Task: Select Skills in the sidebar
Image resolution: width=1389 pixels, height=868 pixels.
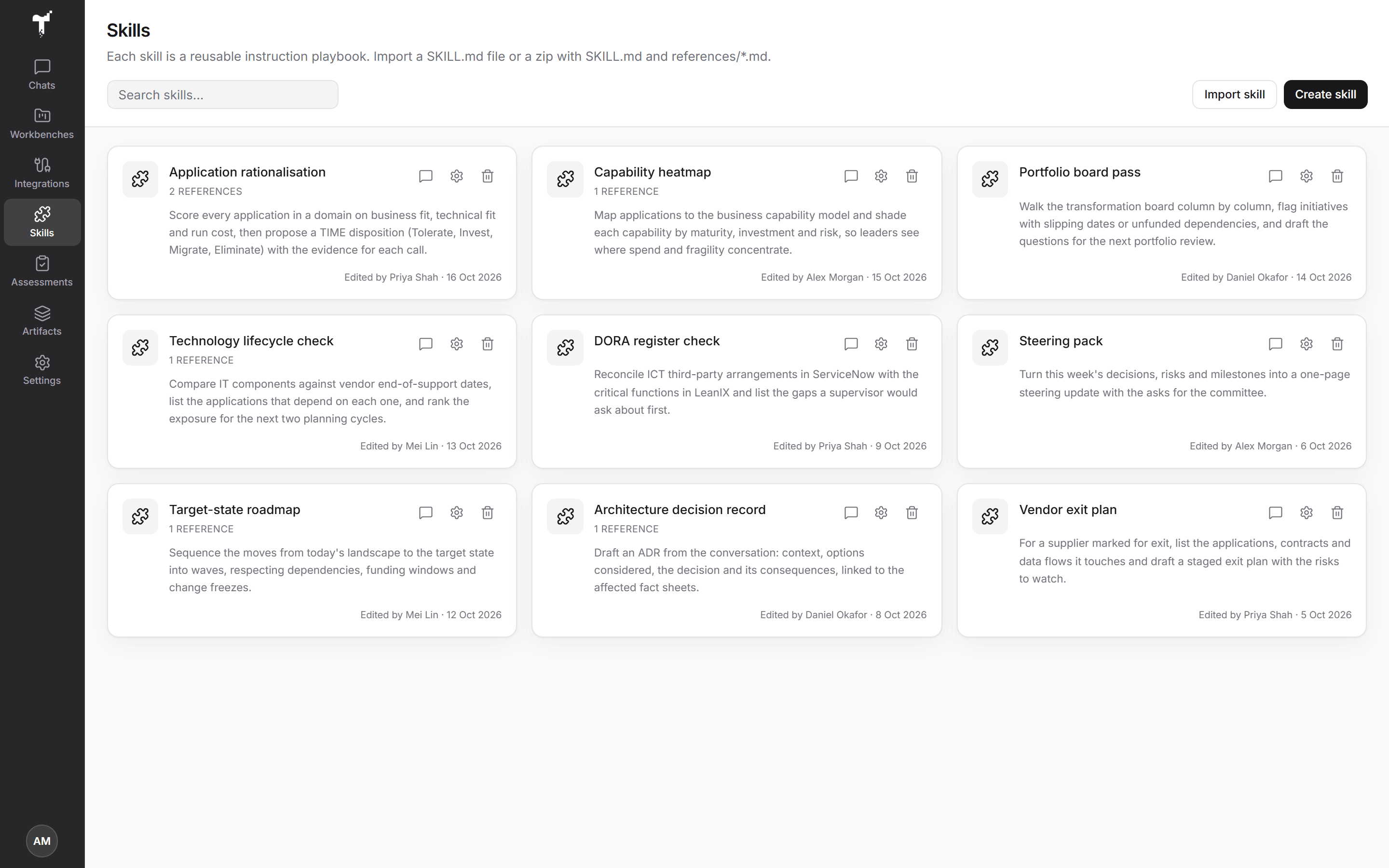Action: (x=42, y=223)
